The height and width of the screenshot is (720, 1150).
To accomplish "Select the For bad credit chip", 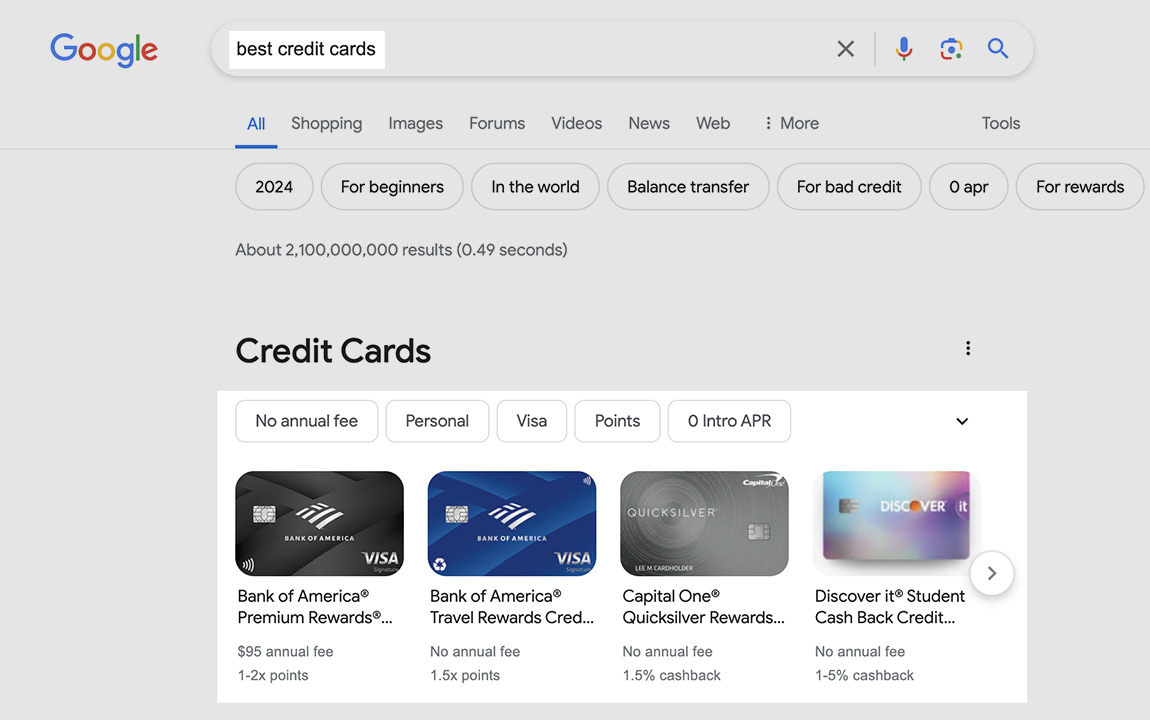I will pos(849,187).
